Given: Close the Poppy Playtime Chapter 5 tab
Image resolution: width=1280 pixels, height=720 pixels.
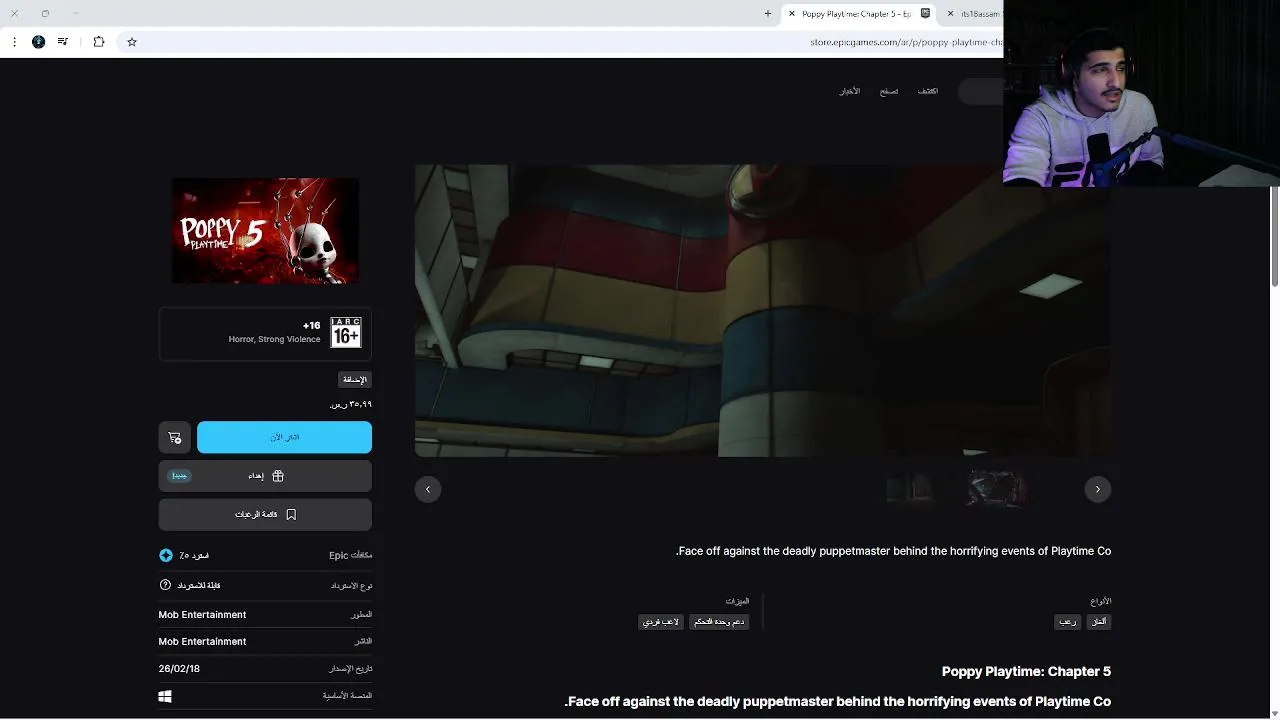Looking at the screenshot, I should pyautogui.click(x=792, y=14).
